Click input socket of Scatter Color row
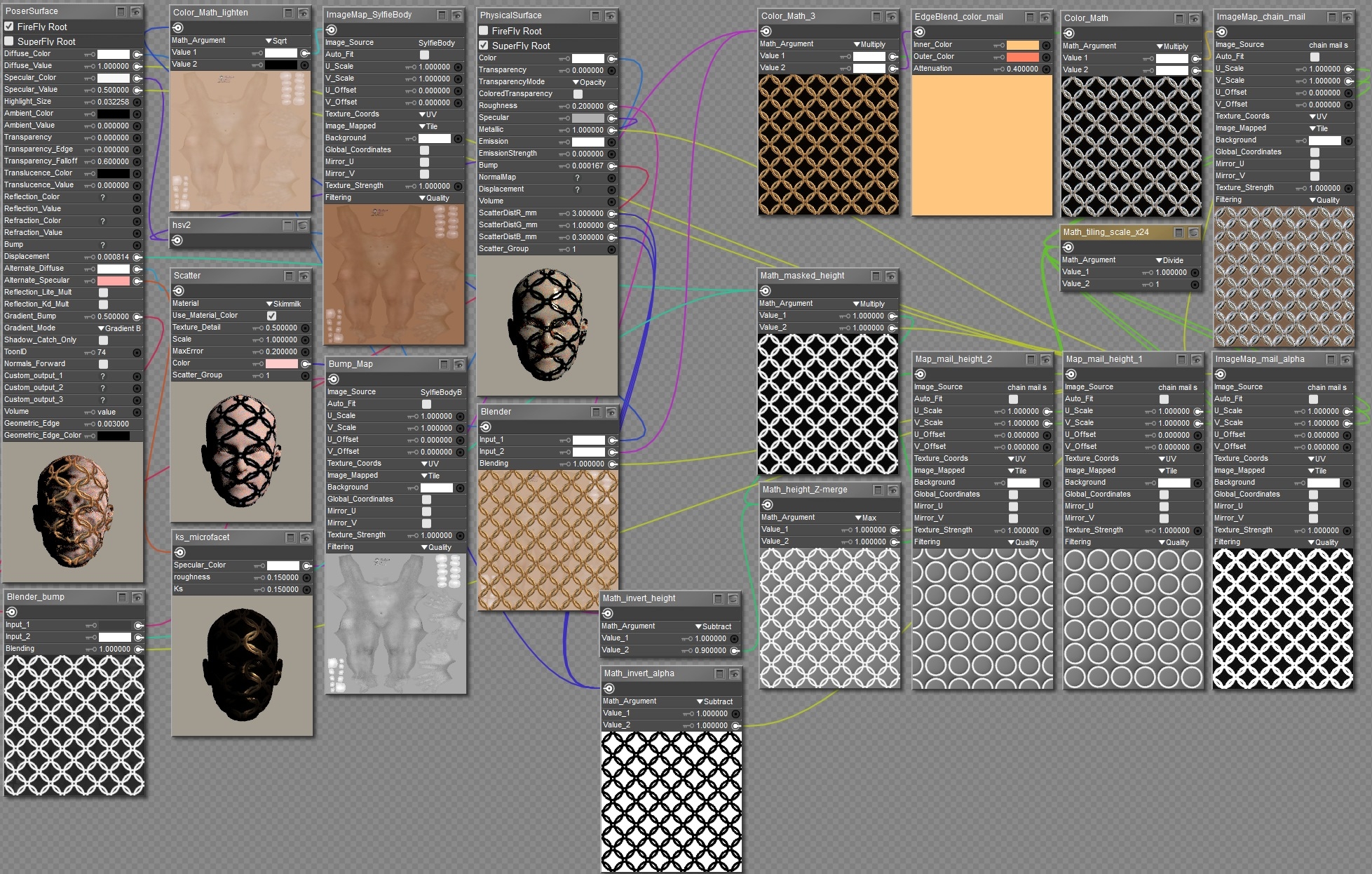This screenshot has width=1372, height=874. pos(306,364)
